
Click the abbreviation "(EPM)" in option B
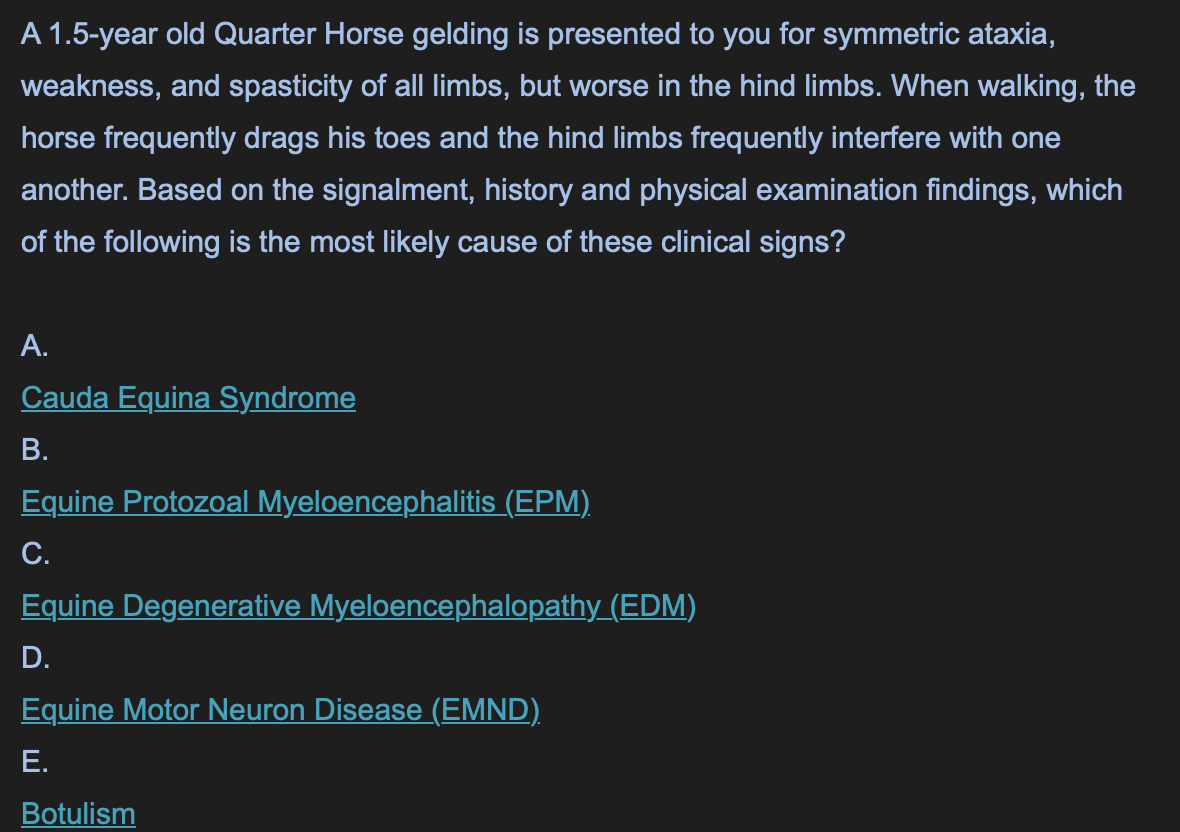(x=547, y=502)
